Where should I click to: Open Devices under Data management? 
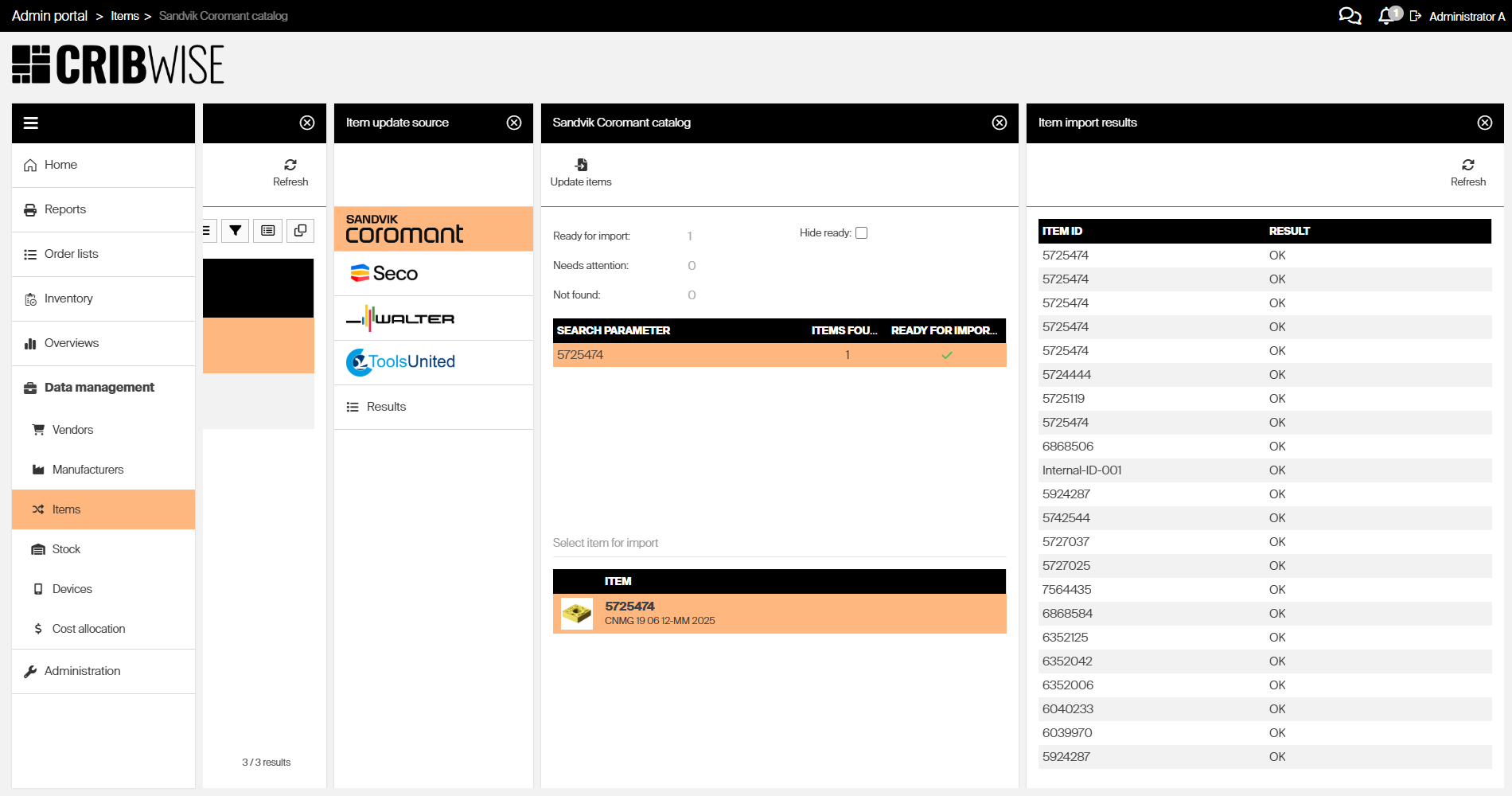[103, 589]
